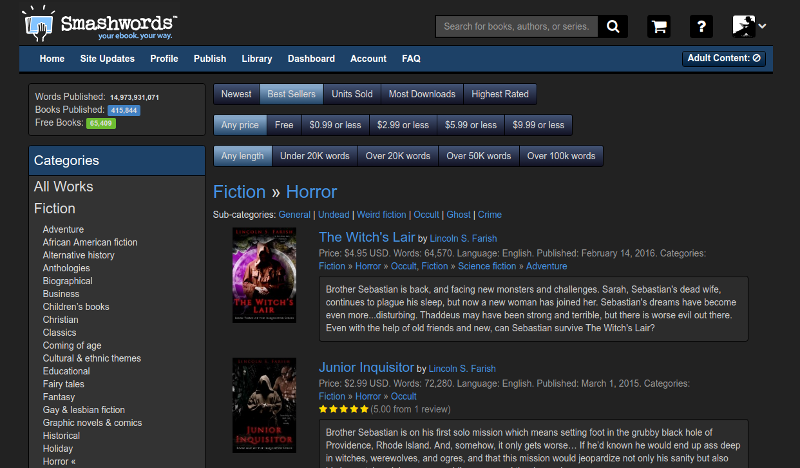
Task: Open the General sub-category
Action: click(x=294, y=215)
